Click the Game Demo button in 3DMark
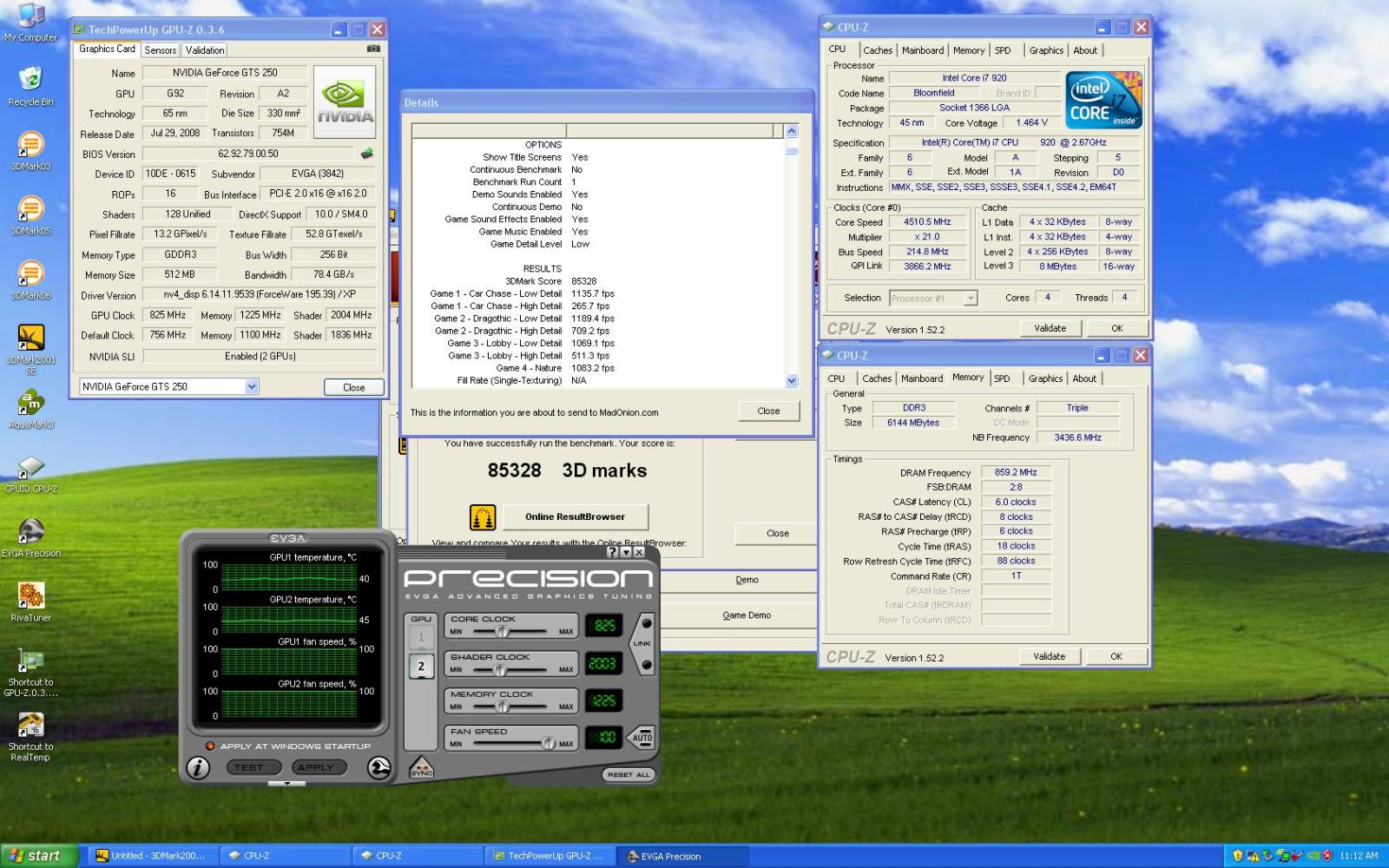Viewport: 1389px width, 868px height. (x=747, y=615)
